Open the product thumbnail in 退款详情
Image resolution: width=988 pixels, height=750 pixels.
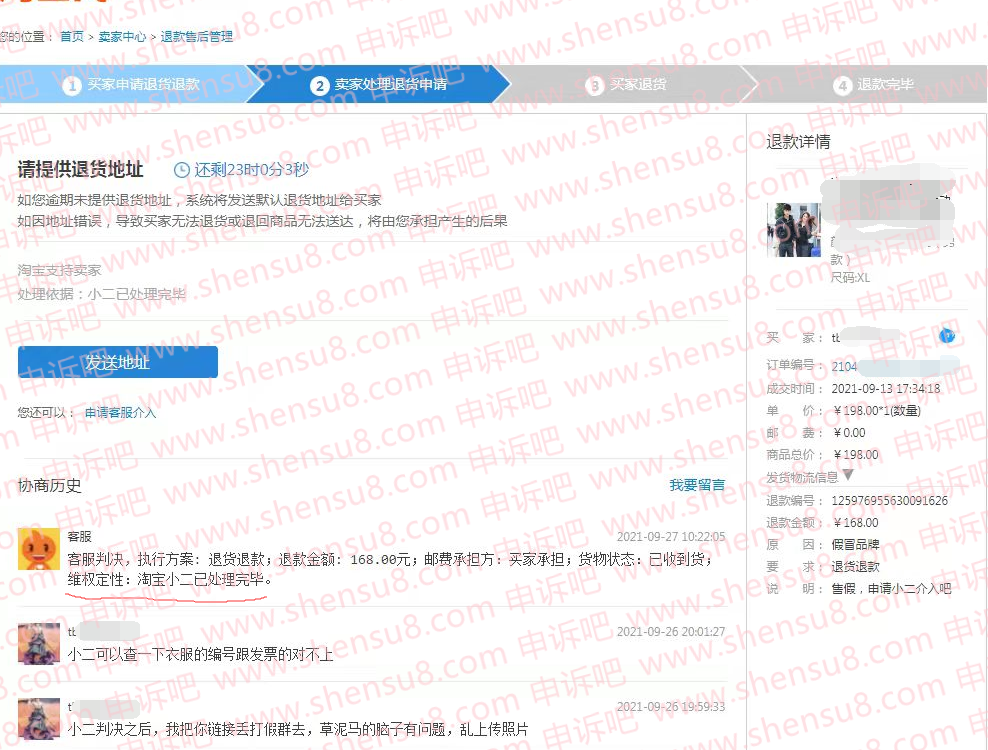coord(793,230)
